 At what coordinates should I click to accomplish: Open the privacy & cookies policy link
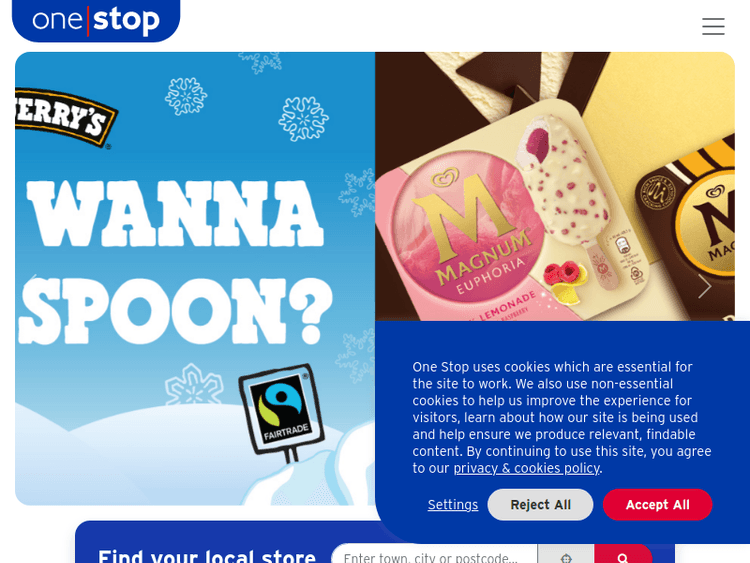(x=526, y=468)
